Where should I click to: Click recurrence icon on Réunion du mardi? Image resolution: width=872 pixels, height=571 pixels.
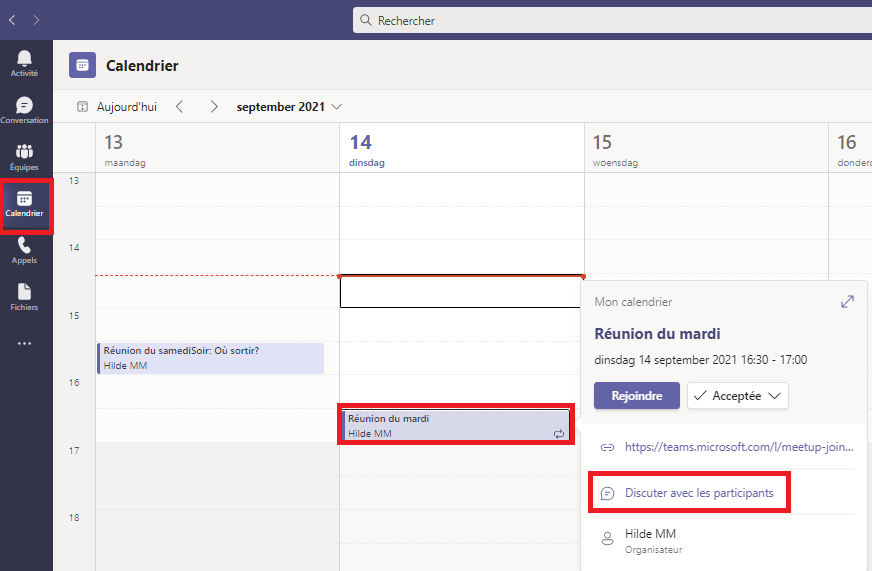[x=559, y=434]
